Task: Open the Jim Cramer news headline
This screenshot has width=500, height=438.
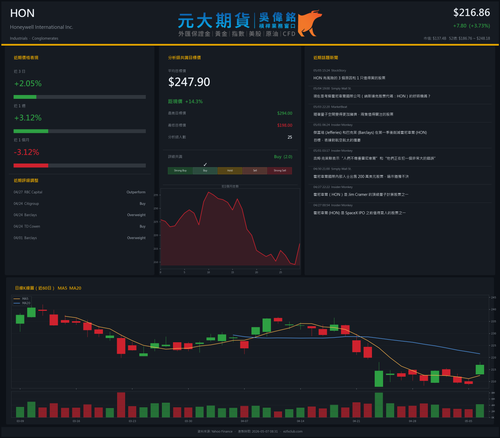Action: point(361,194)
